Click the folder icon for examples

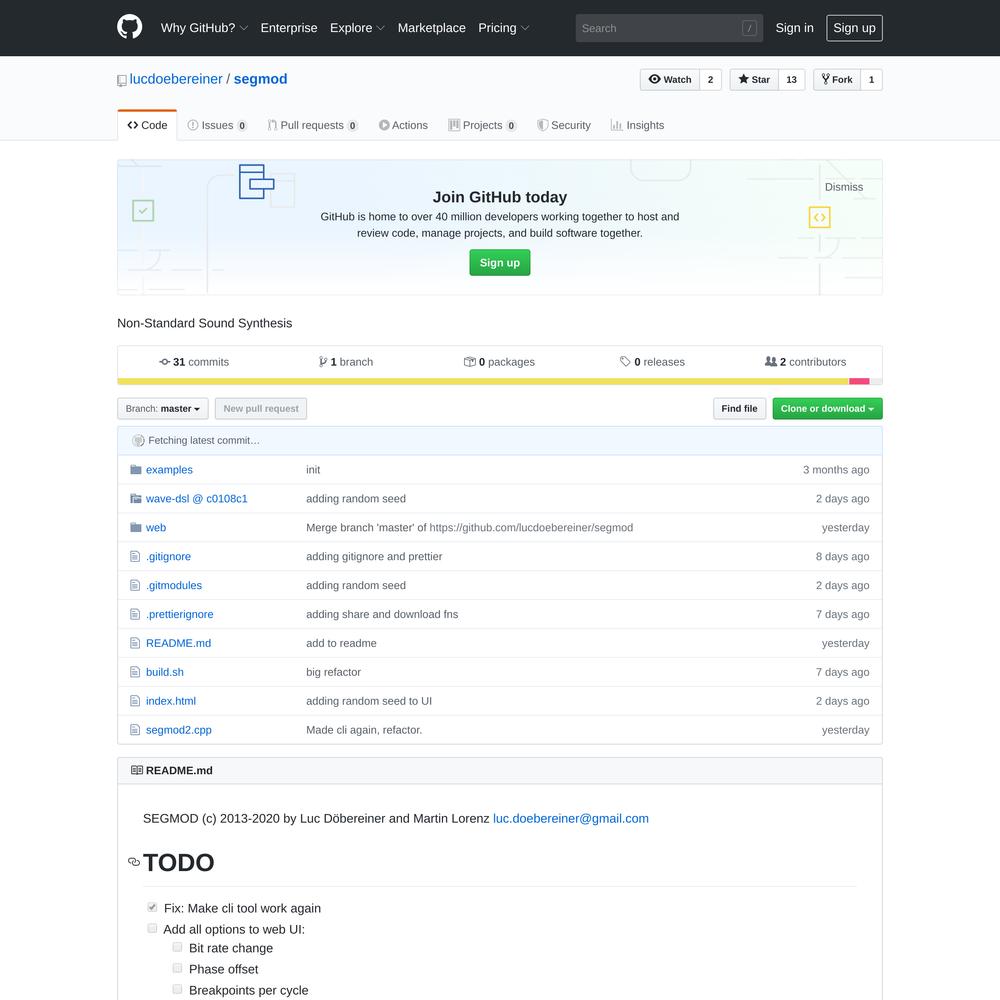click(x=135, y=469)
